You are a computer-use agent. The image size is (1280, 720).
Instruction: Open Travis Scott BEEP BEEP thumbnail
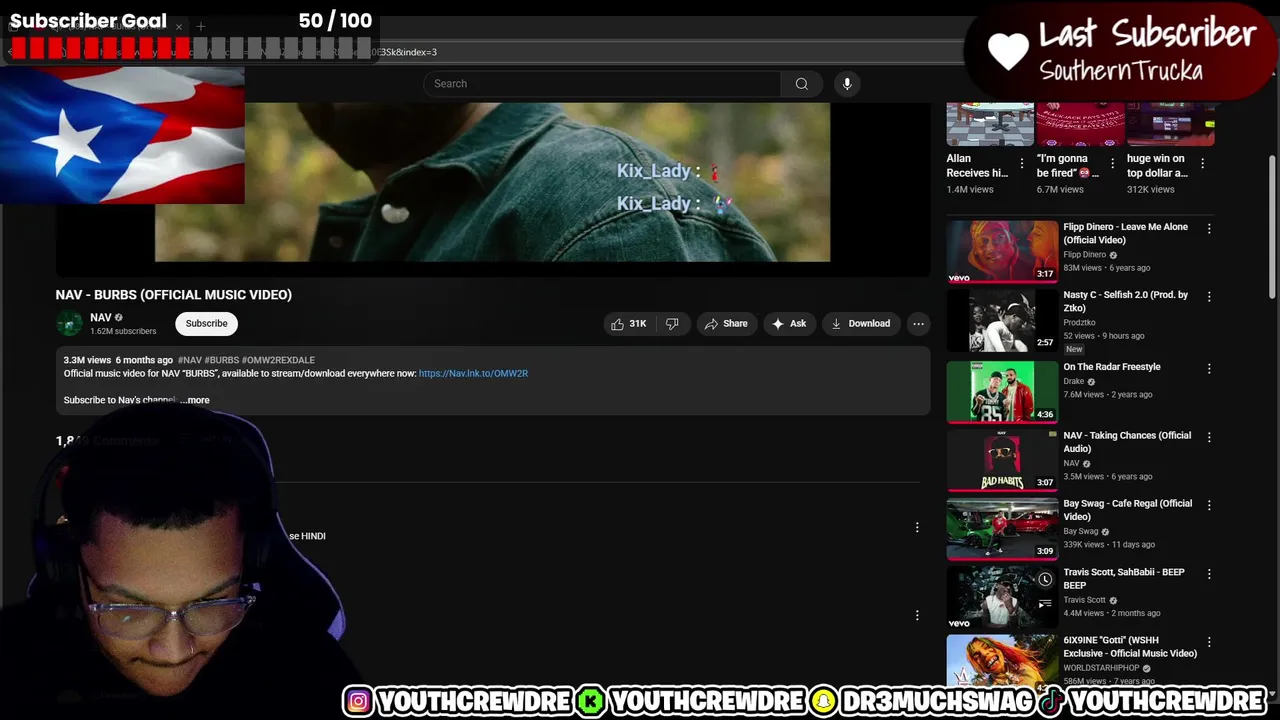point(1002,597)
